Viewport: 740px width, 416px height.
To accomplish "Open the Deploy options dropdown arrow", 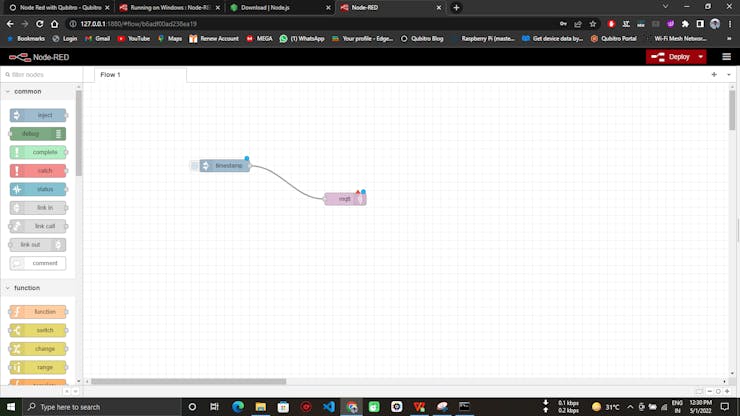I will click(x=701, y=57).
